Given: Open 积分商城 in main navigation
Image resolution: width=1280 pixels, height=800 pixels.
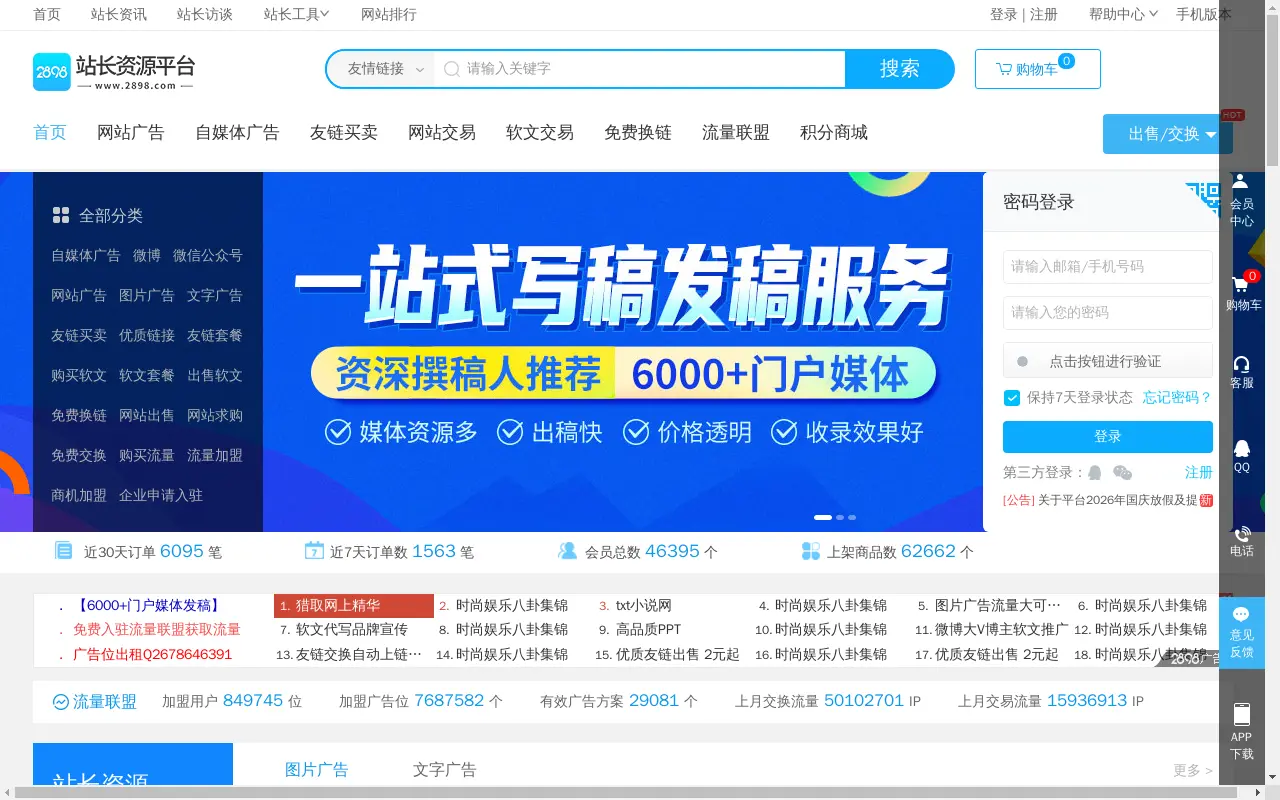Looking at the screenshot, I should pos(834,133).
